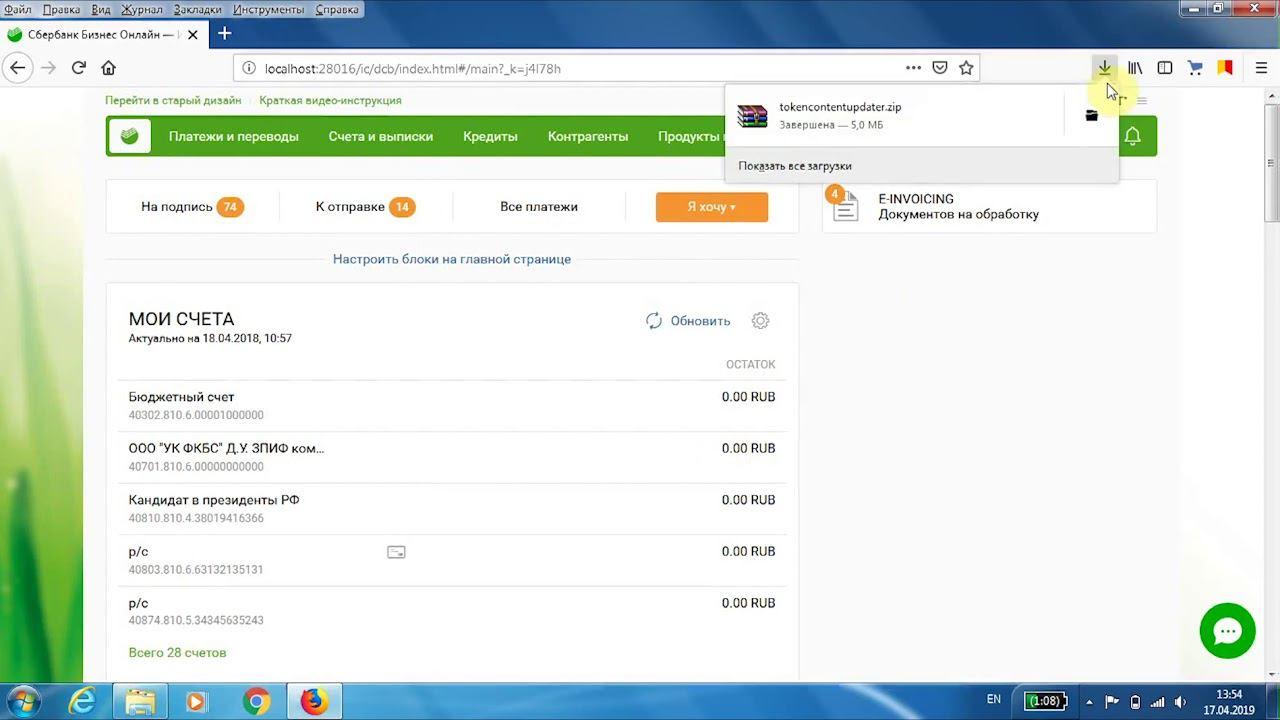The height and width of the screenshot is (720, 1280).
Task: Save page to Pocket icon
Action: pyautogui.click(x=940, y=68)
